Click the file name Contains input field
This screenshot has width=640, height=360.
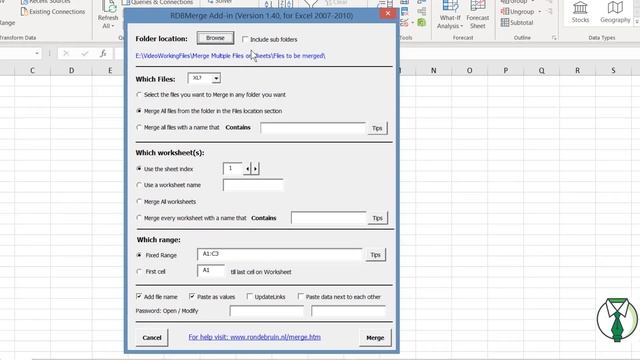point(313,128)
